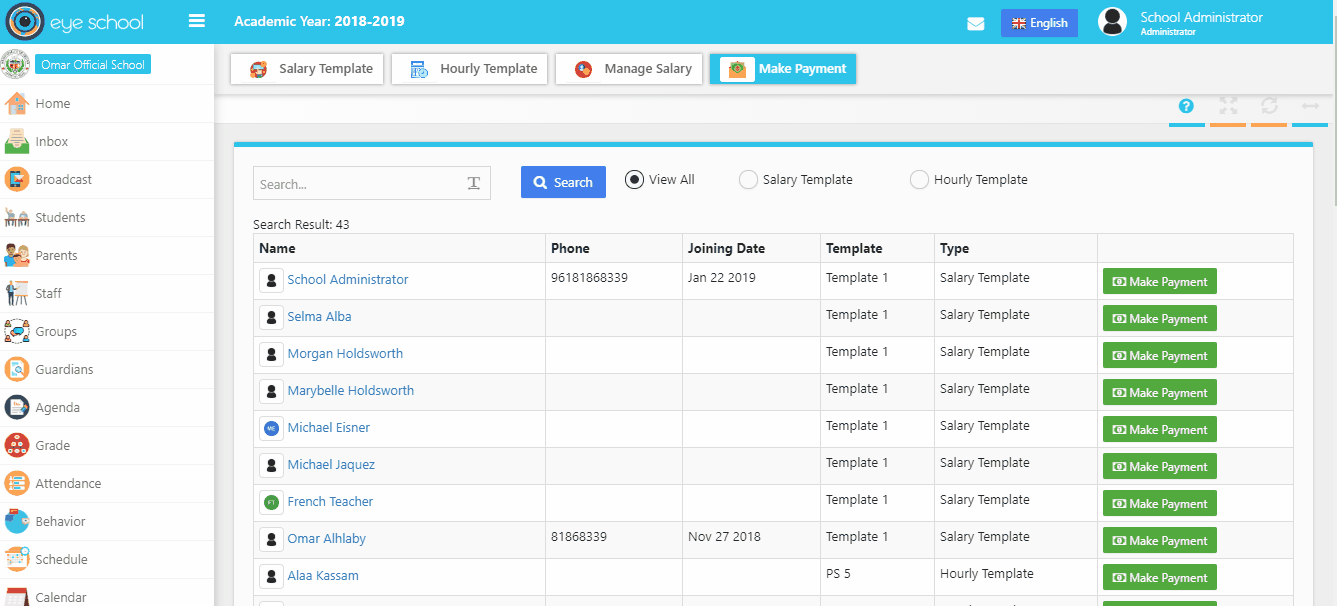Click Michael Eisner's avatar icon
1337x606 pixels.
271,428
